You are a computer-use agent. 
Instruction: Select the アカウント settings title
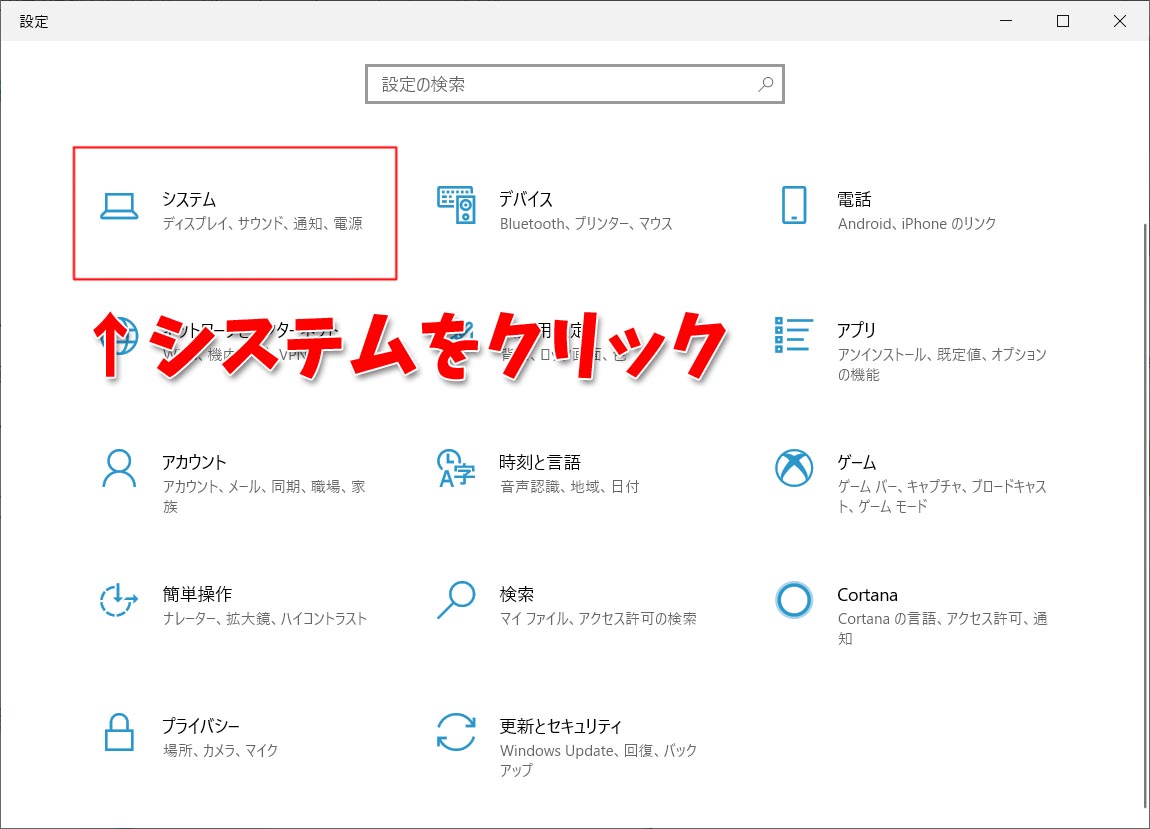click(x=194, y=462)
